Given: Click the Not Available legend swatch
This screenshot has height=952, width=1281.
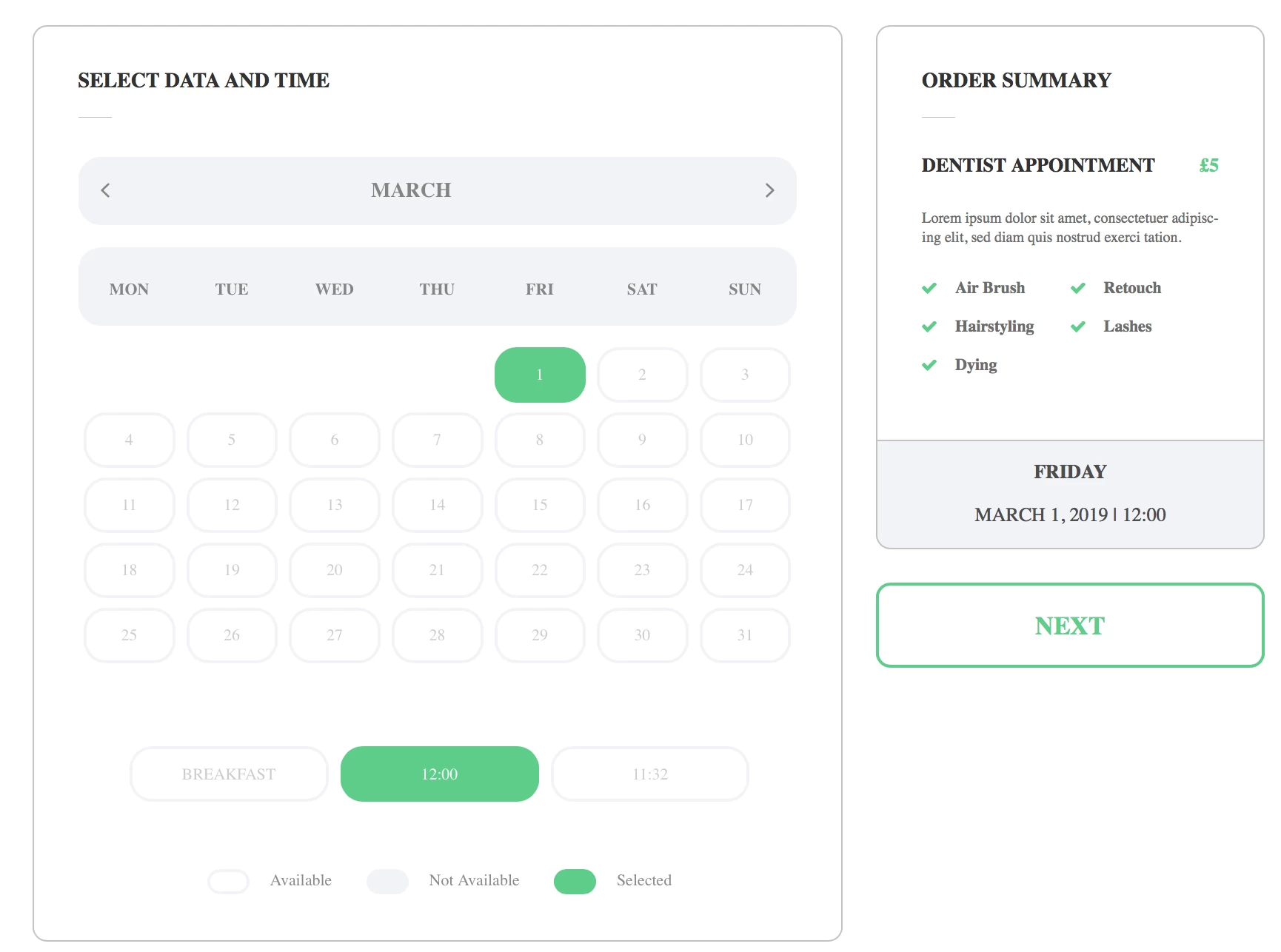Looking at the screenshot, I should point(387,881).
